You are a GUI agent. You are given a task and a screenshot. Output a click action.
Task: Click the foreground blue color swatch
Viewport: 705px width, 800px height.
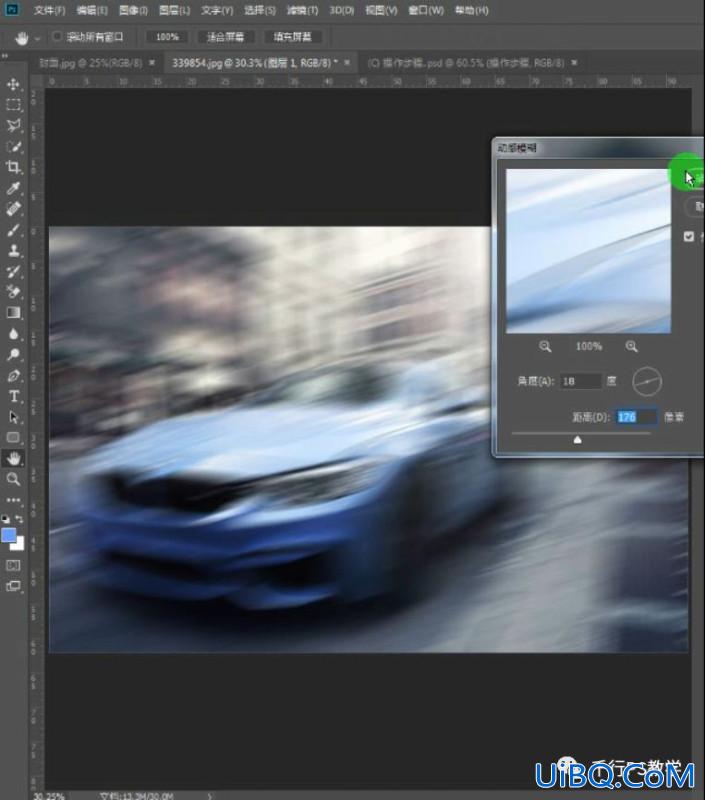coord(9,536)
